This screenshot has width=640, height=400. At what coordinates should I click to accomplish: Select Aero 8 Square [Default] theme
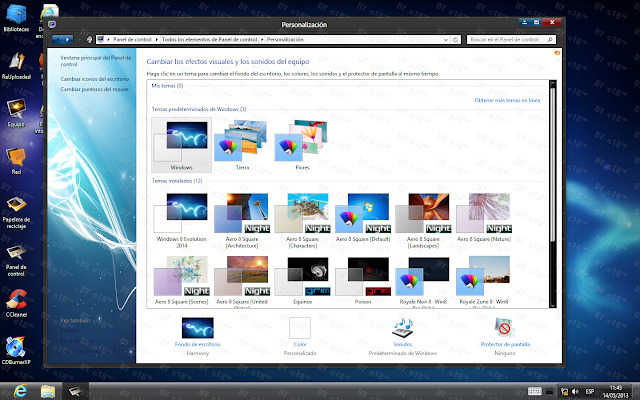(x=363, y=217)
